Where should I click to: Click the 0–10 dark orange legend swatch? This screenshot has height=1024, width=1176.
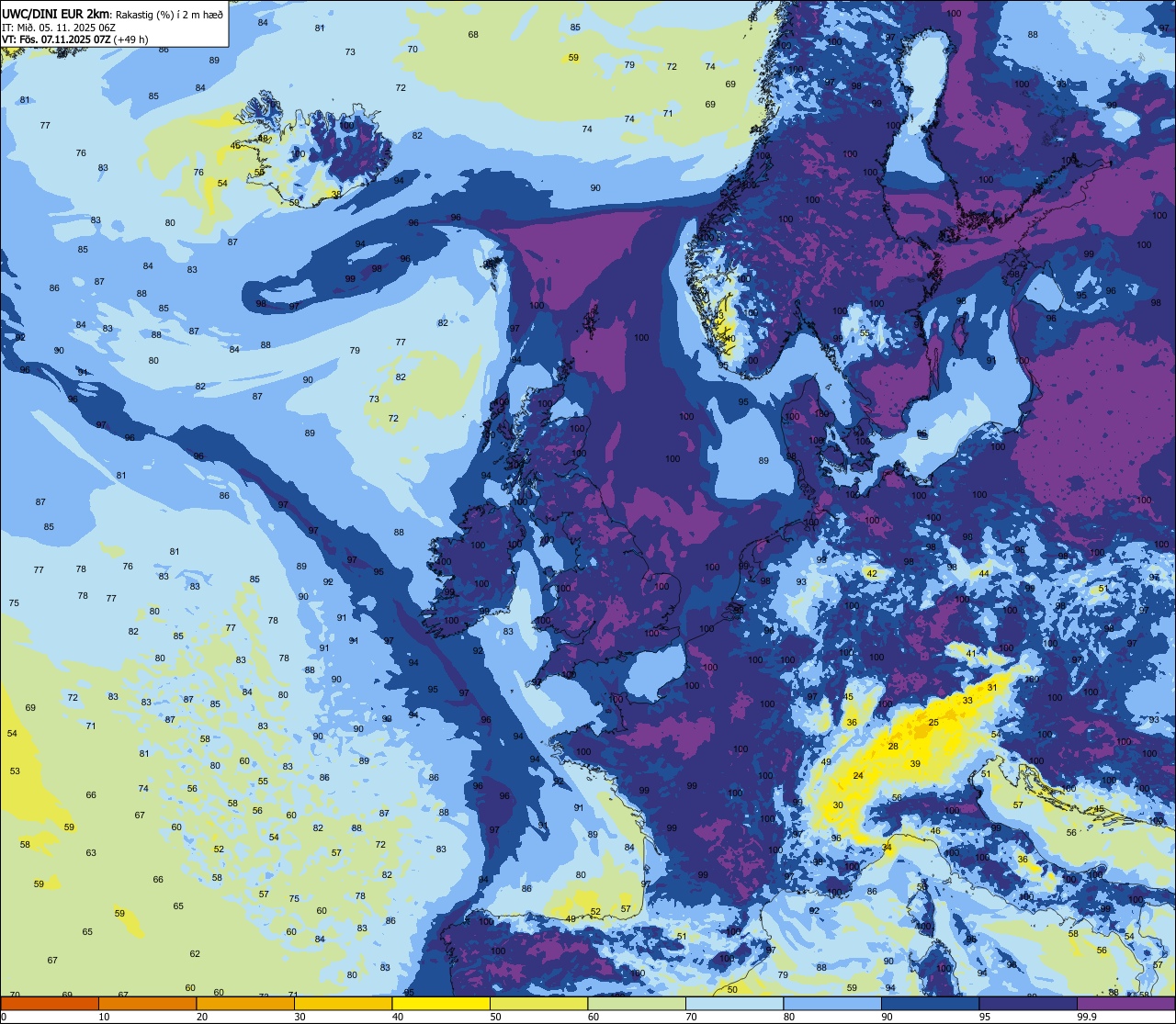[x=50, y=1003]
